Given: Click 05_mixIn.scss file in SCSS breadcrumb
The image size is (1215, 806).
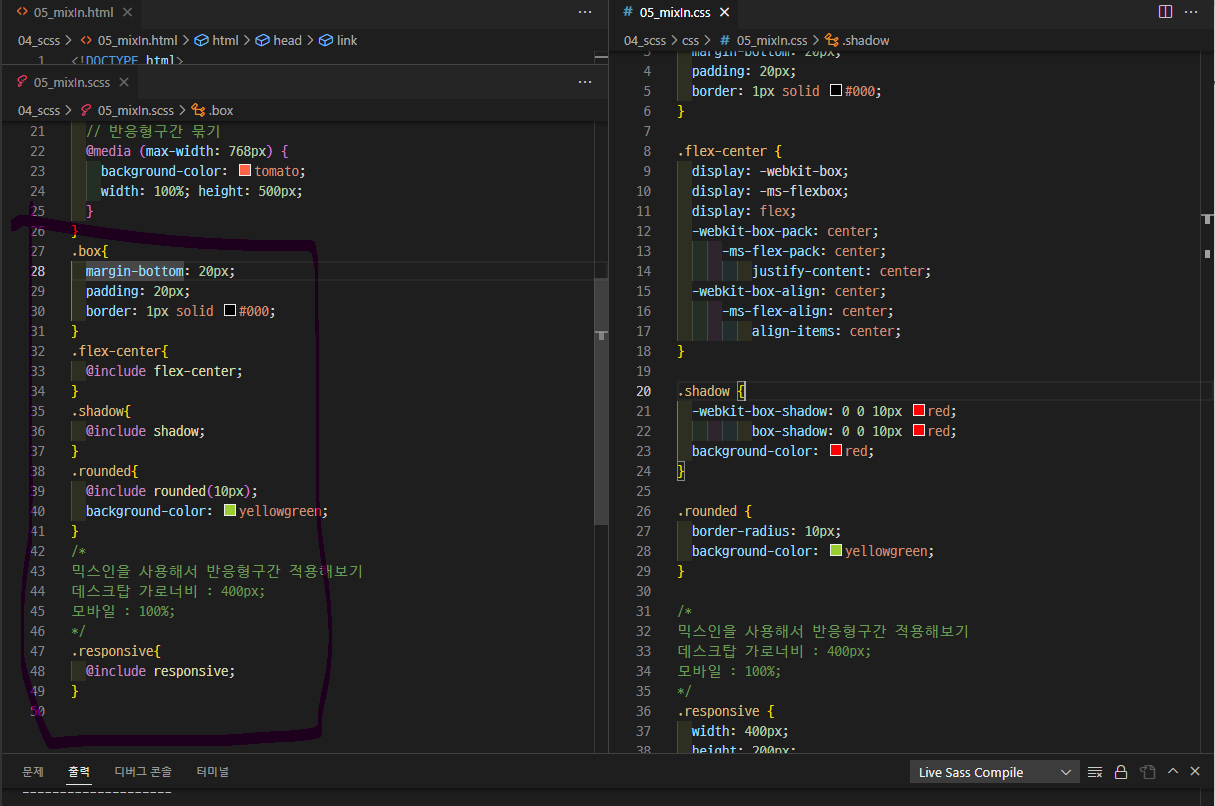Looking at the screenshot, I should (x=127, y=111).
